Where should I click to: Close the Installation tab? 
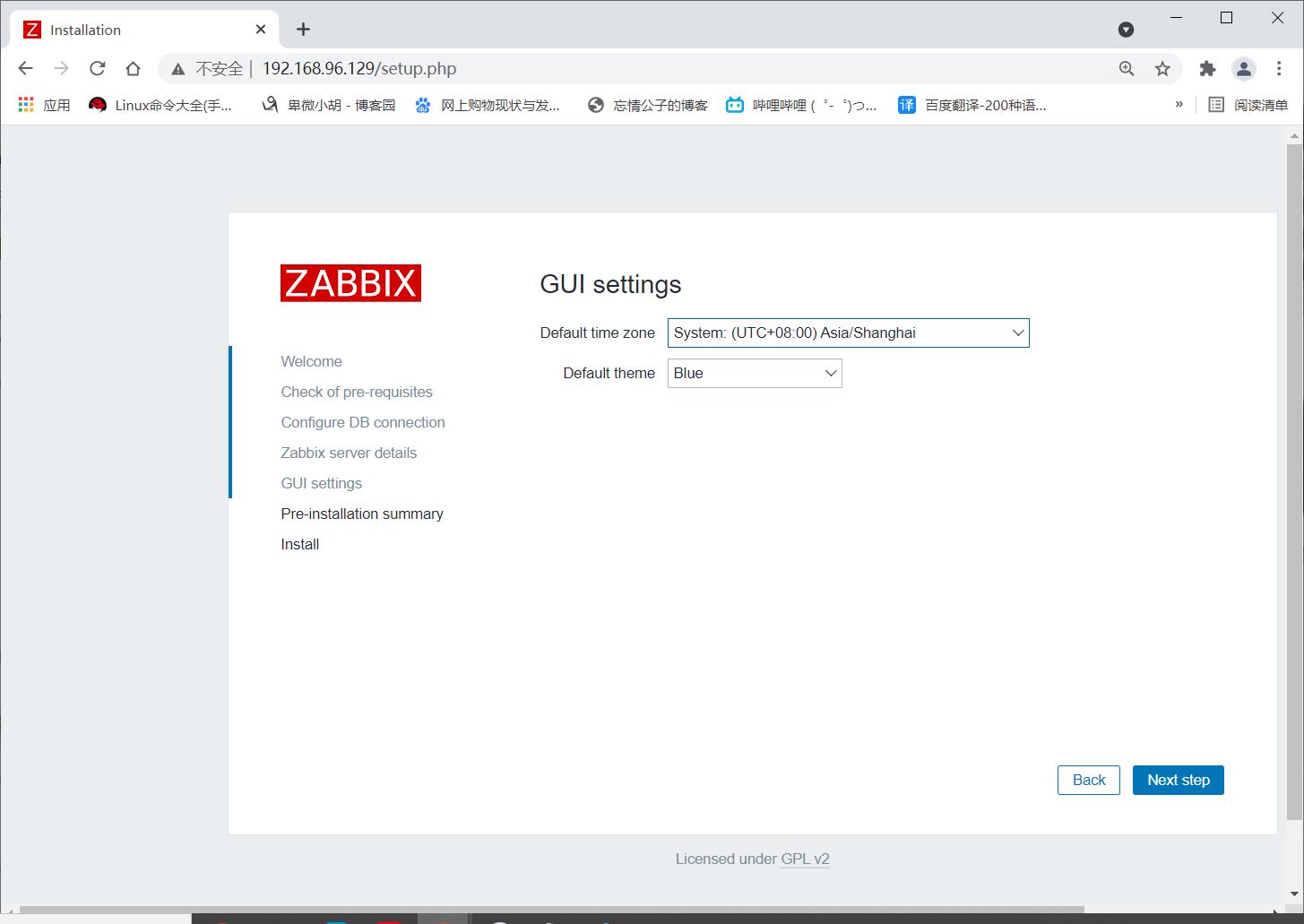tap(261, 30)
